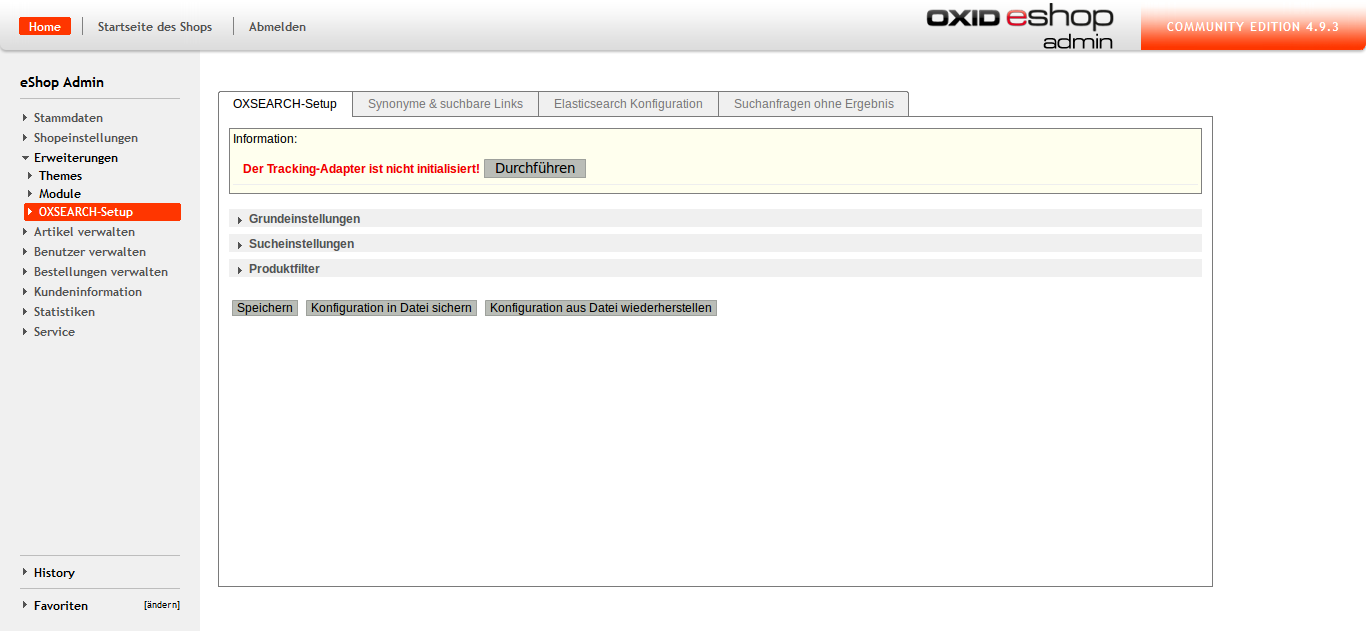Expand Kundeninformation menu
Image resolution: width=1366 pixels, height=631 pixels.
[88, 292]
